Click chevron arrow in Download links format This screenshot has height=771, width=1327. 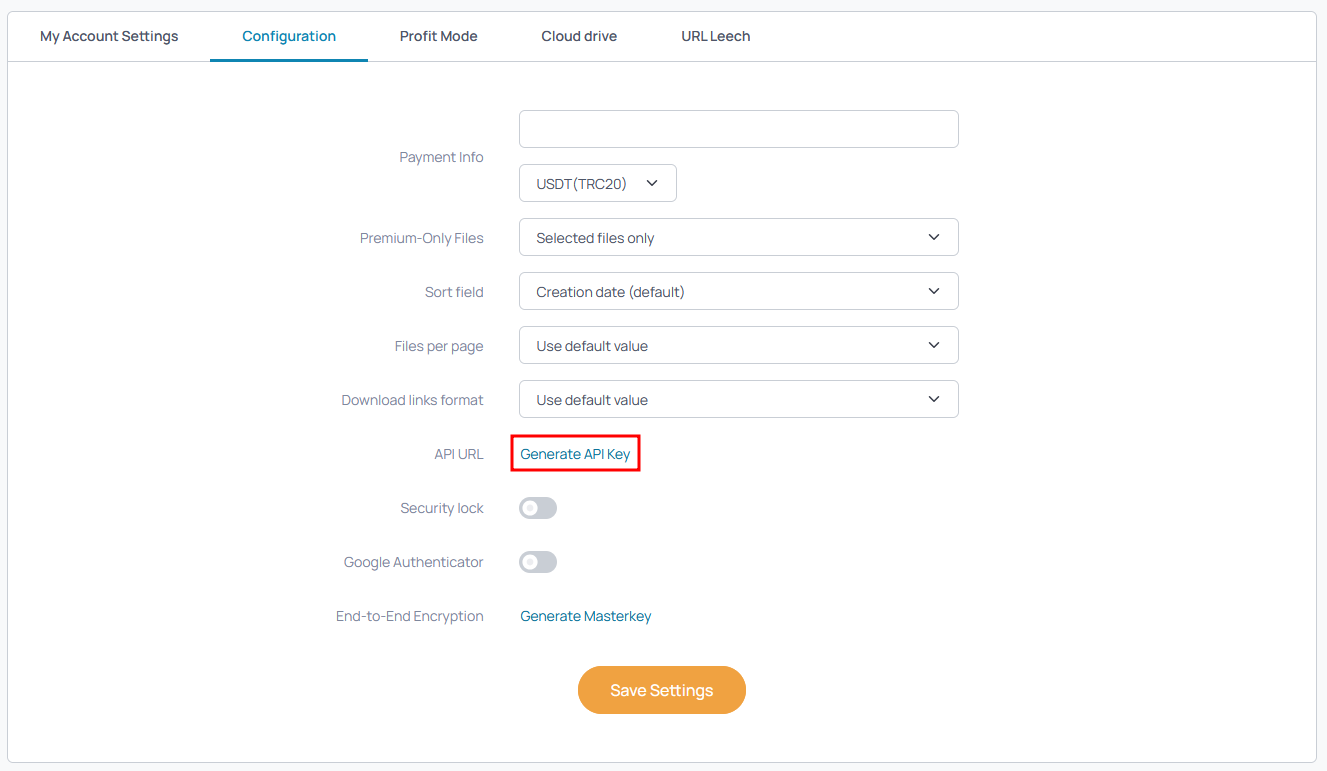[934, 399]
